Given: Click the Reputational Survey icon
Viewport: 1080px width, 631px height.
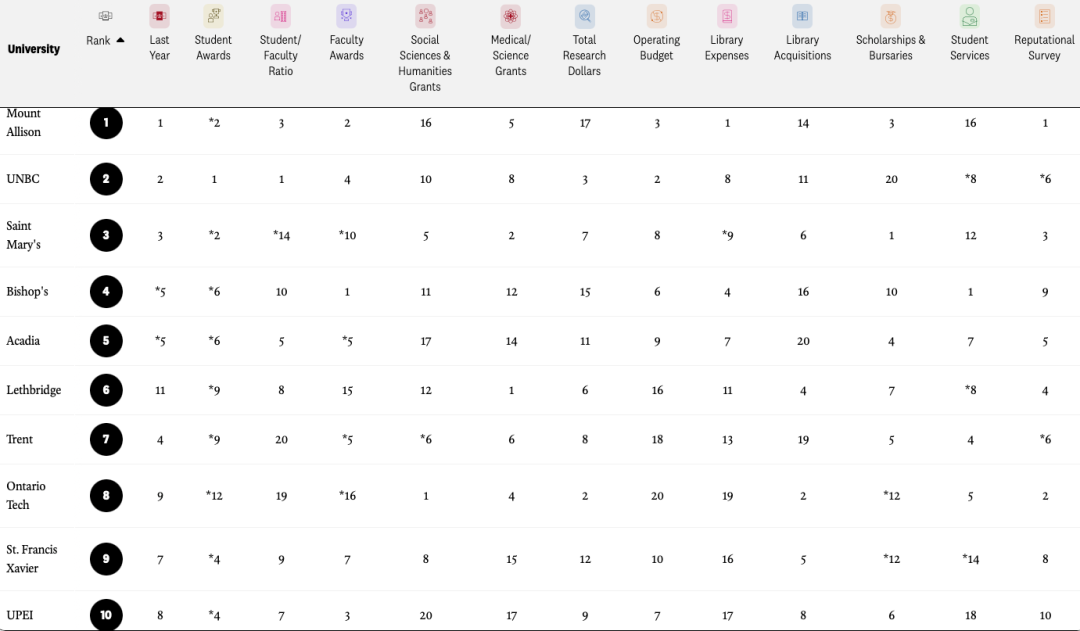Looking at the screenshot, I should point(1045,16).
